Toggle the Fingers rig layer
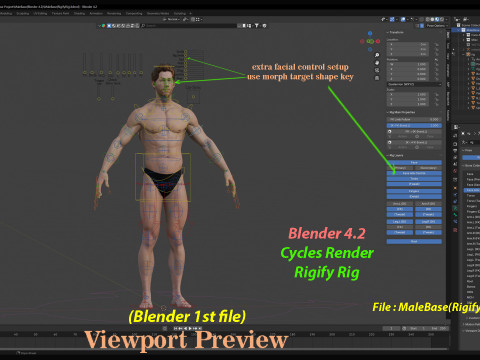Viewport: 480px width, 360px height. point(414,191)
